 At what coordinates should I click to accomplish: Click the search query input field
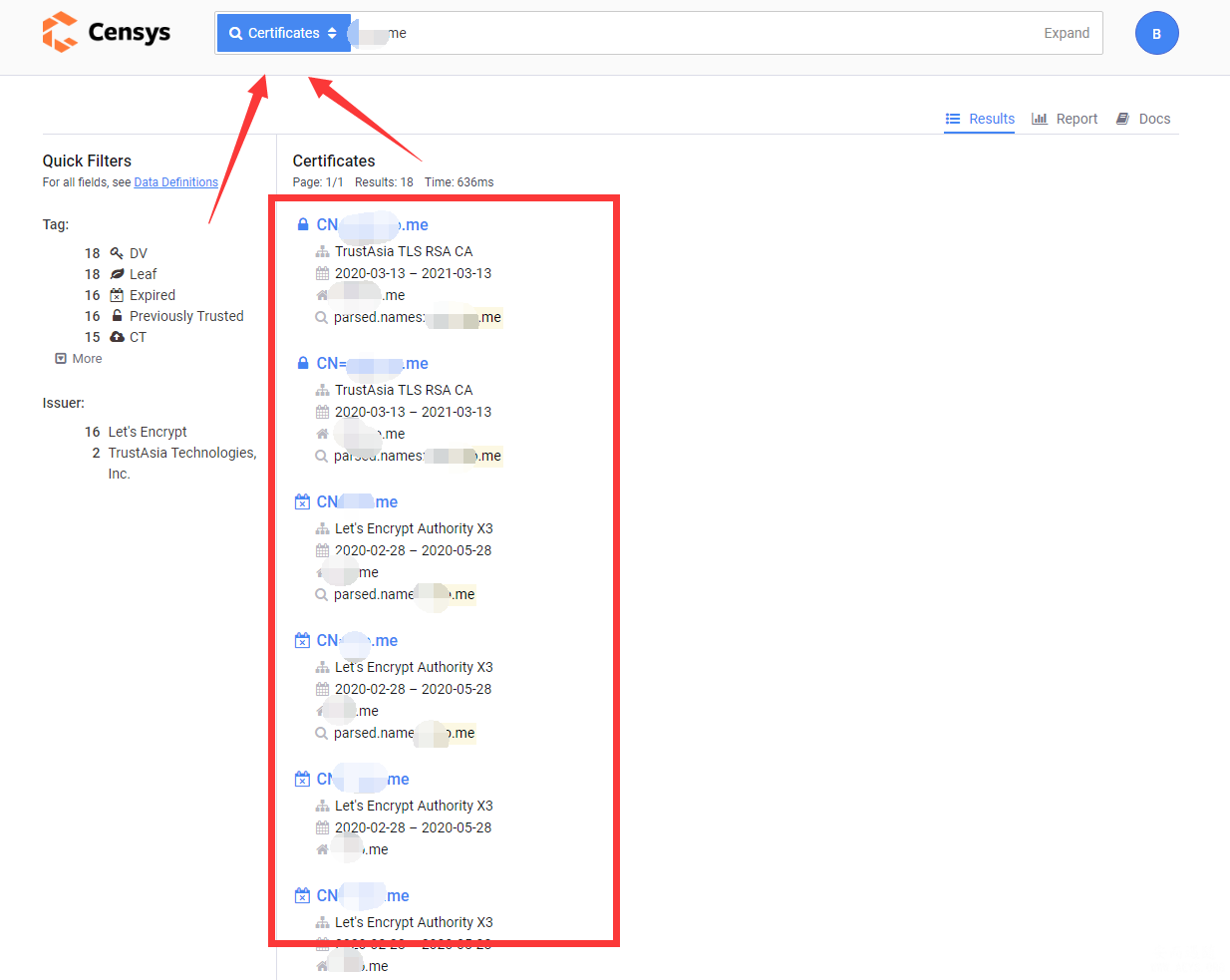(698, 33)
